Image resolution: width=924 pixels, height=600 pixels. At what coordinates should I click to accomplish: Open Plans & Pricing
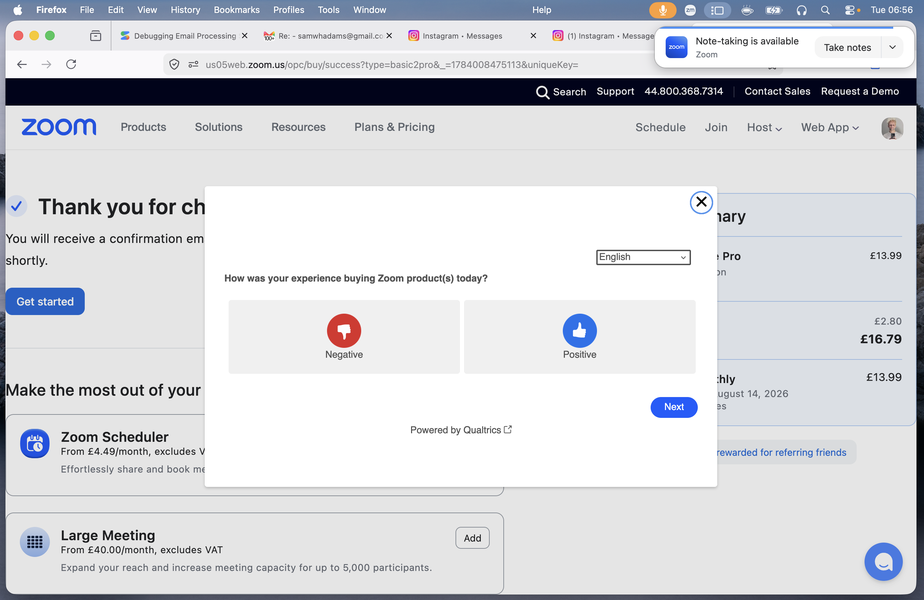(394, 127)
